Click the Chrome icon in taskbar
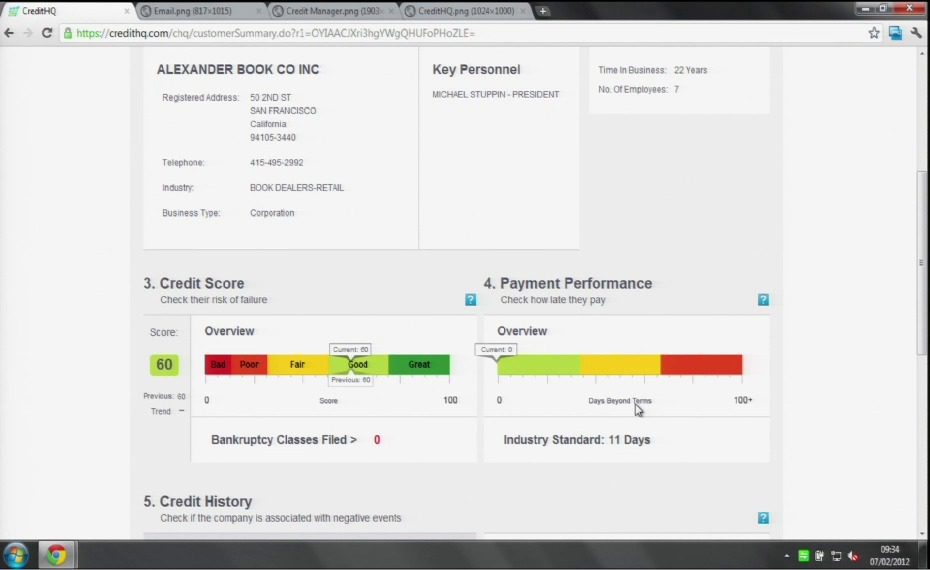This screenshot has width=930, height=570. click(x=56, y=555)
